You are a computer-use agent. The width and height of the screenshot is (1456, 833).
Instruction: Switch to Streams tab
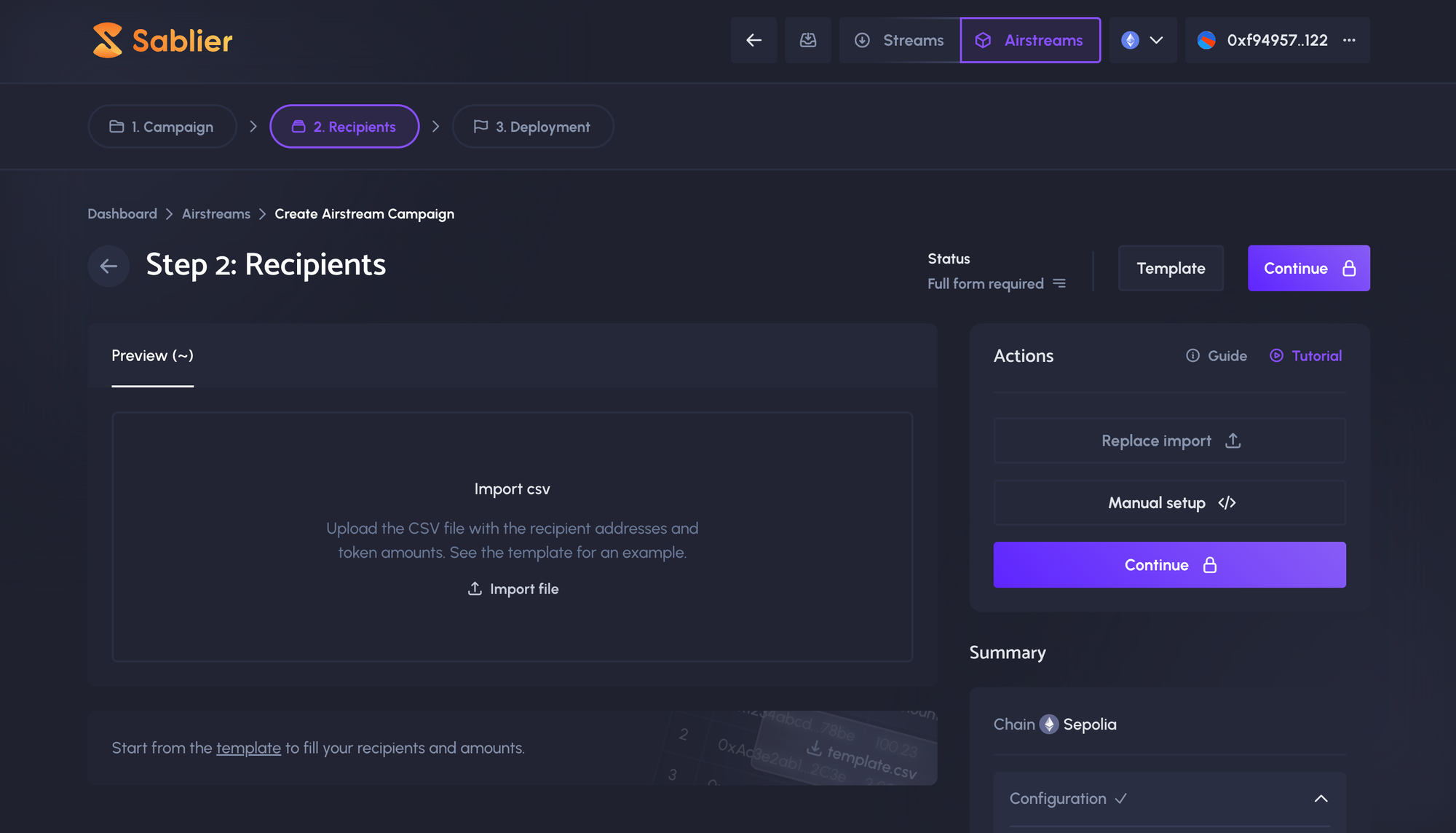click(x=899, y=40)
